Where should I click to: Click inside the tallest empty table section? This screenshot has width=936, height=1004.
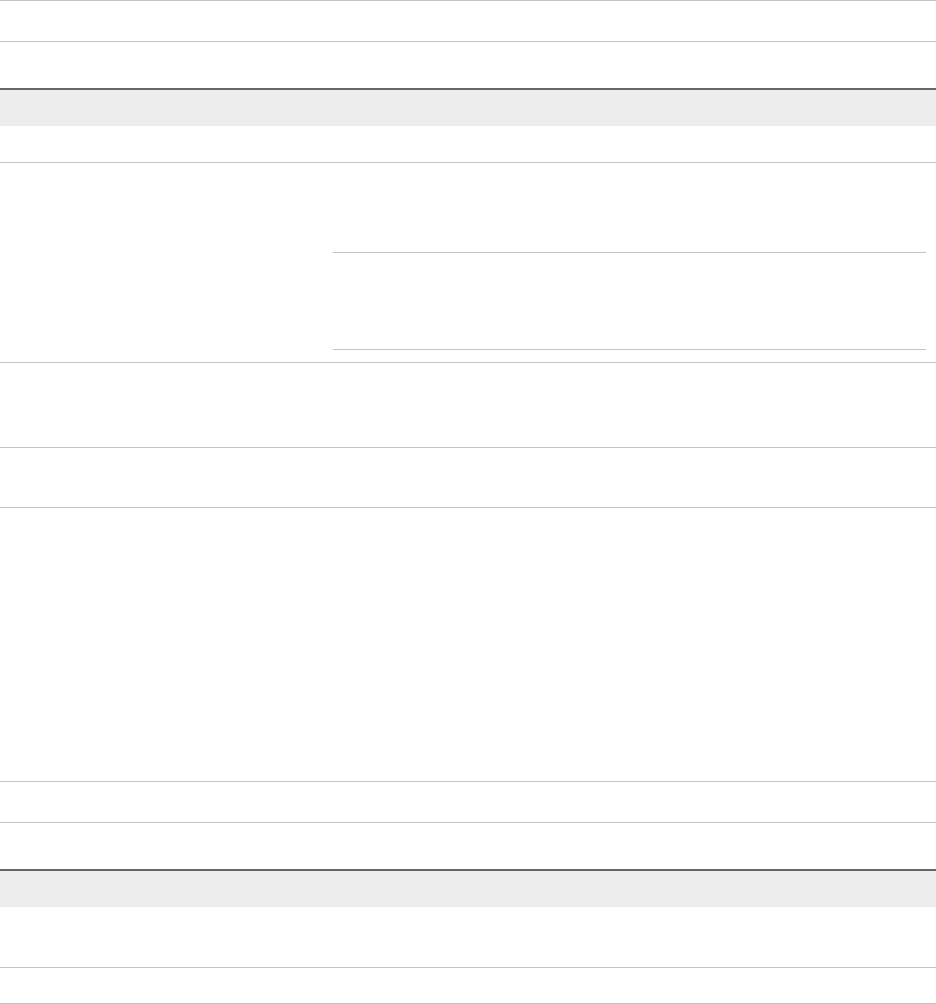pos(468,643)
